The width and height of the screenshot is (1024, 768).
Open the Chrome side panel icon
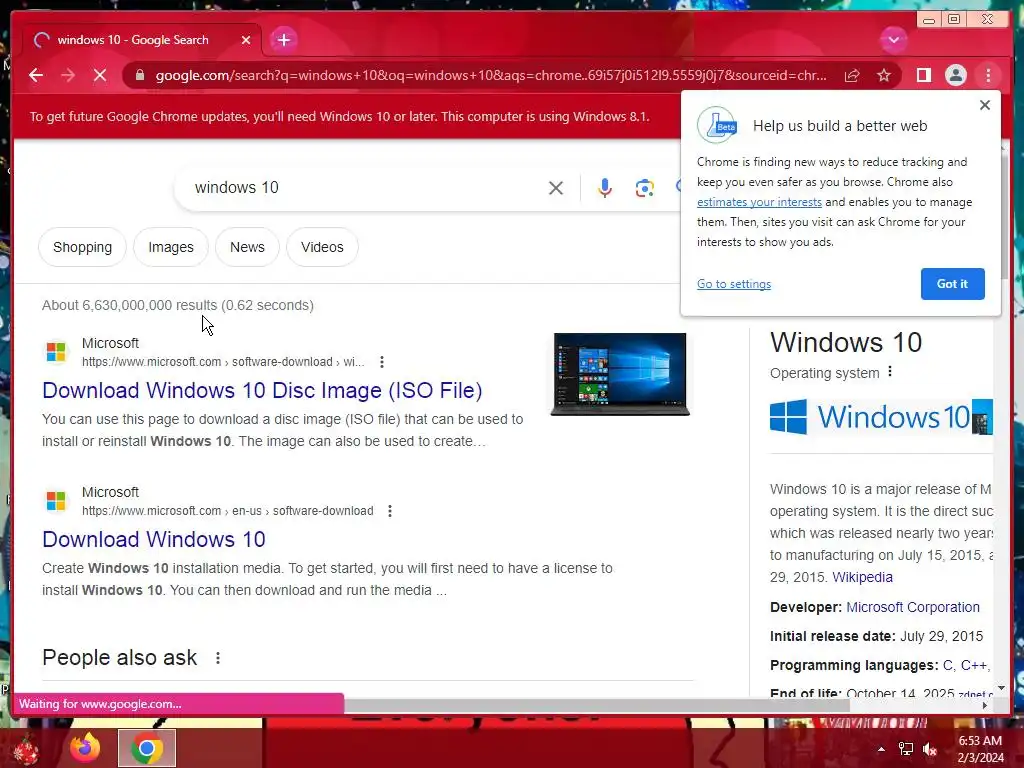(x=923, y=75)
